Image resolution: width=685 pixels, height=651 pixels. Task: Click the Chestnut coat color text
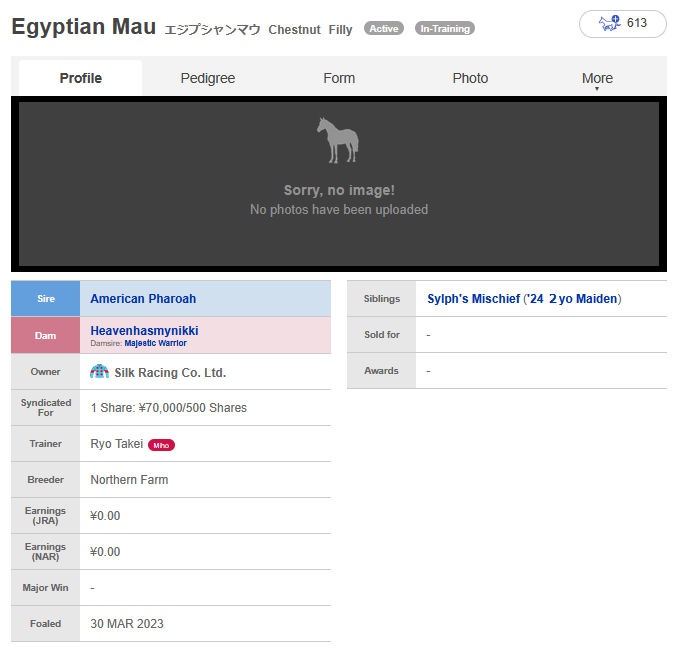click(x=294, y=30)
